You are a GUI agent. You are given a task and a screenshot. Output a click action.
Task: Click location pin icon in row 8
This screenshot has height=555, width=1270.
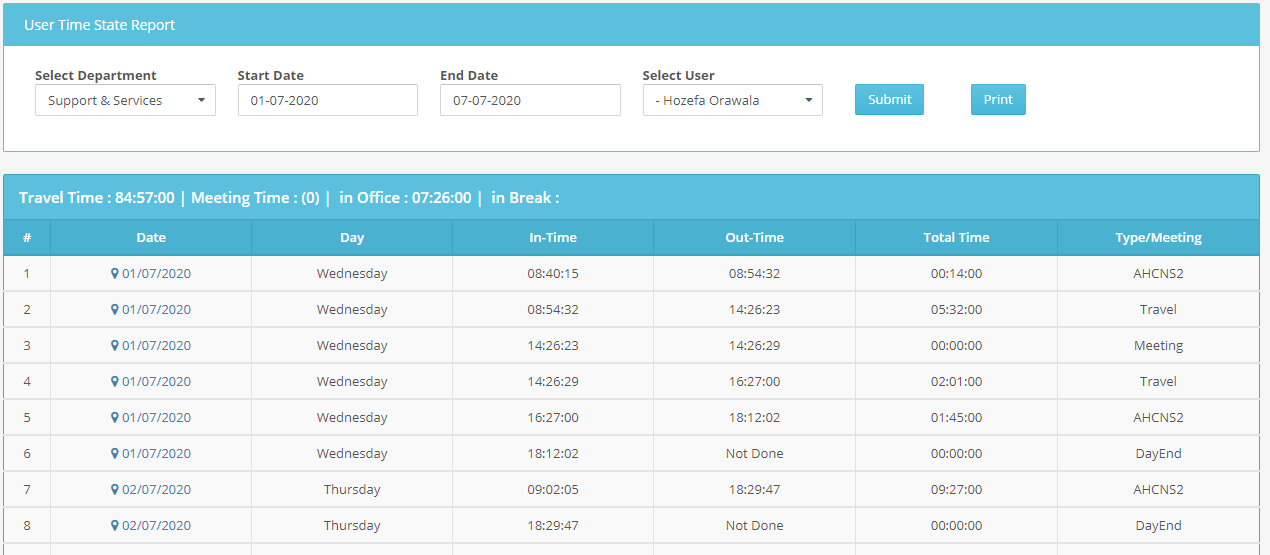click(115, 526)
